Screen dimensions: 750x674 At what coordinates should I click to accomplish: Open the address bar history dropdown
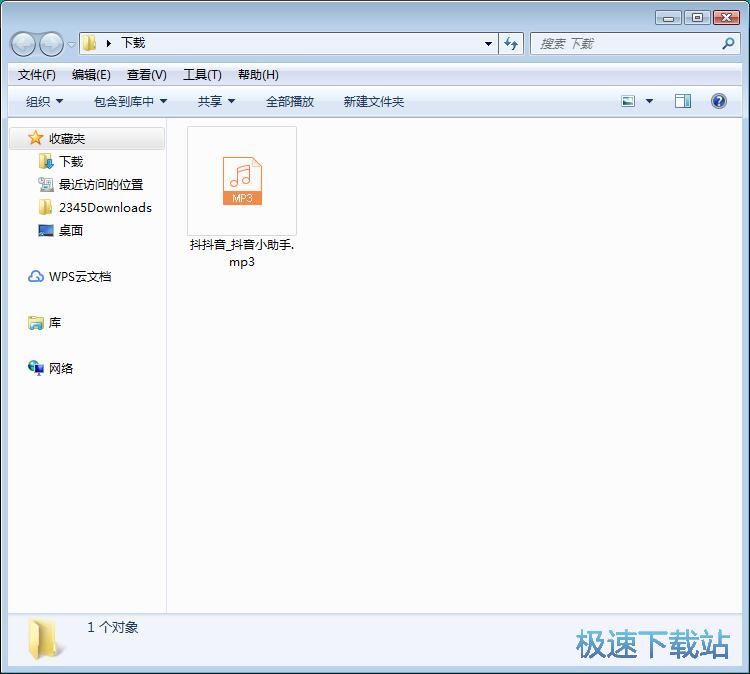coord(488,44)
